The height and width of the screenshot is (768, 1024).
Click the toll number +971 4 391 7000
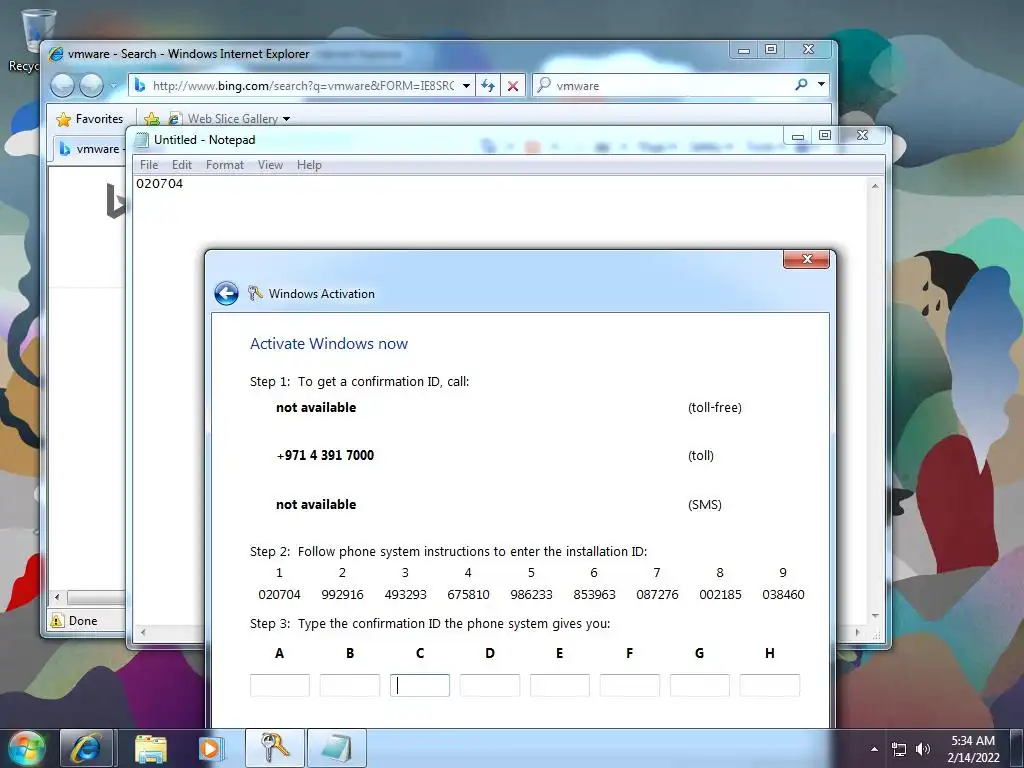(325, 455)
